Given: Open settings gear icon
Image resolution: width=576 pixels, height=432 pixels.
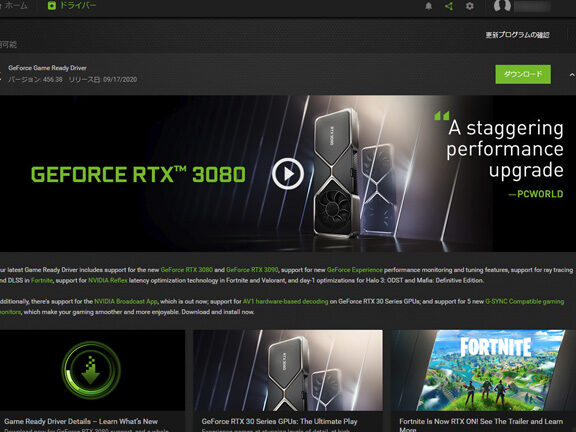Looking at the screenshot, I should 469,6.
